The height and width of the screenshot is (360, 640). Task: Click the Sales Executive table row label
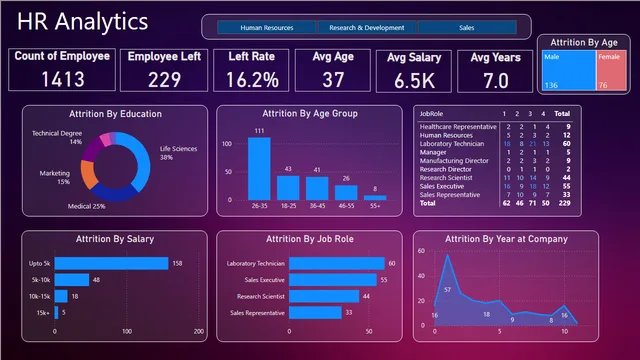[442, 186]
